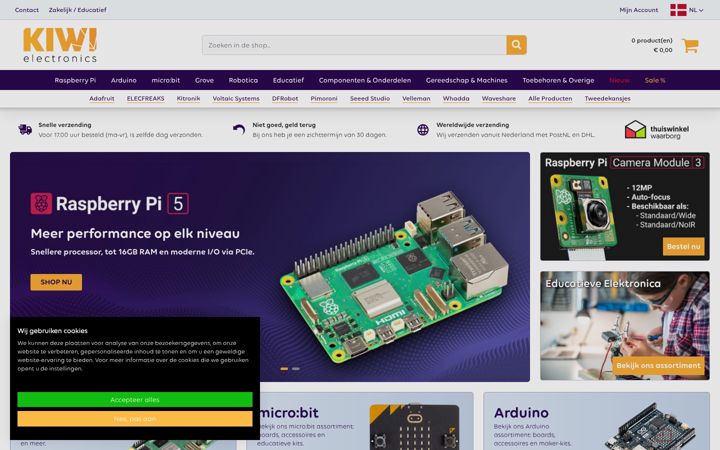The height and width of the screenshot is (450, 720).
Task: Accept all cookies with 'Accepteer alles'
Action: coord(135,399)
